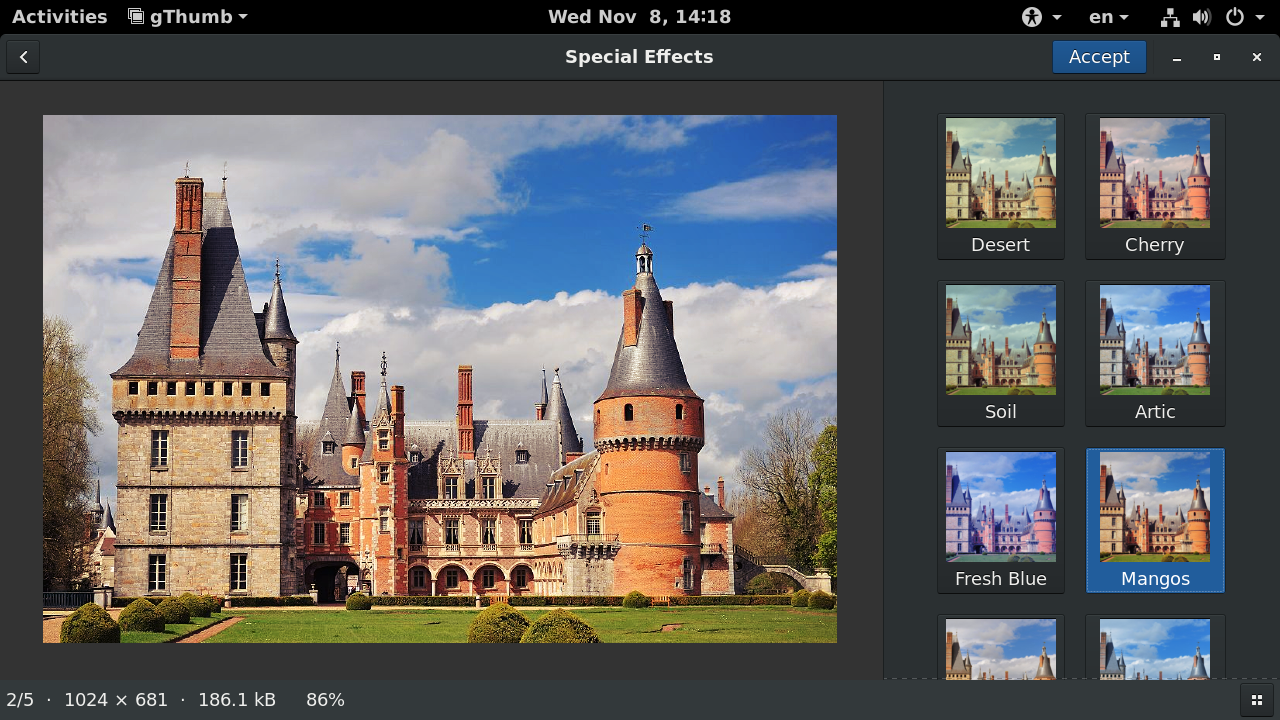Go back using the header arrow button
Viewport: 1280px width, 720px height.
[x=23, y=57]
